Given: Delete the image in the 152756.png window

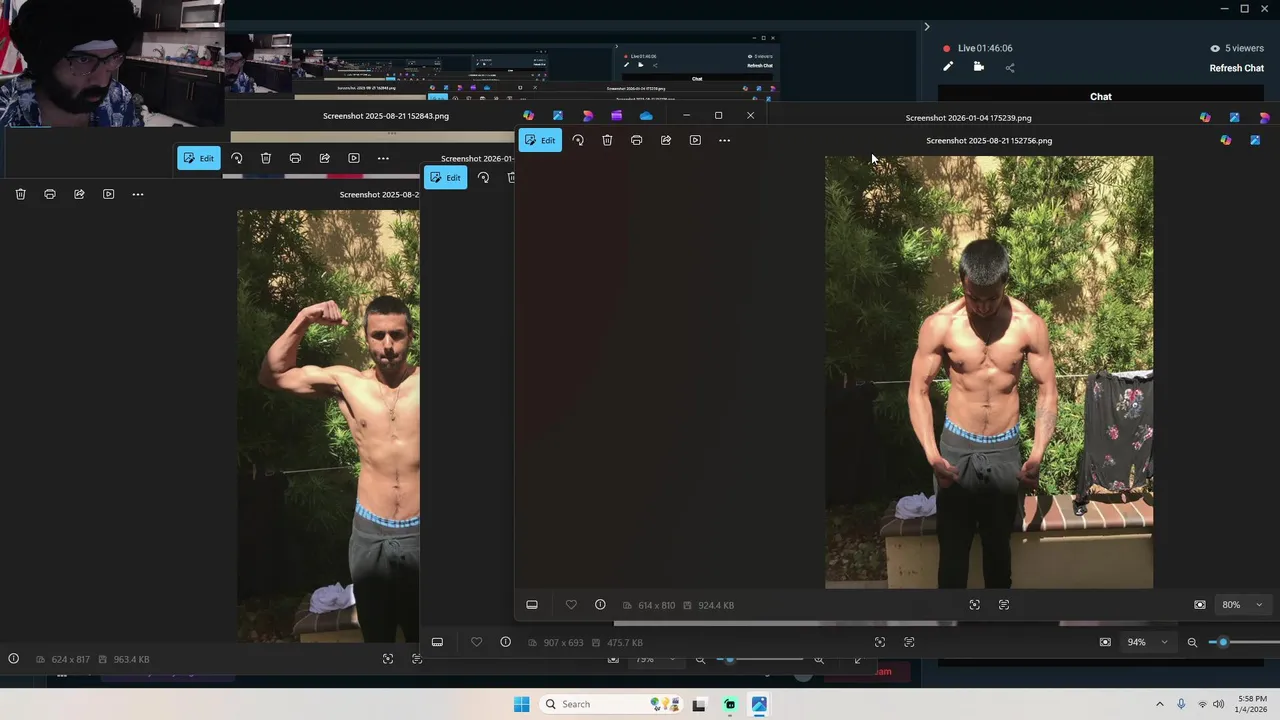Looking at the screenshot, I should coord(607,140).
